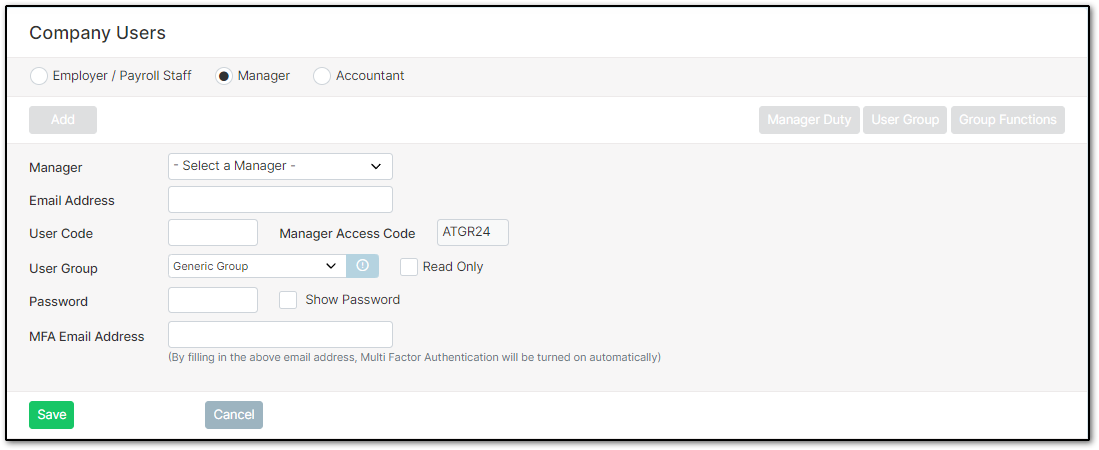1099x450 pixels.
Task: Open Manager Duty settings
Action: [x=809, y=120]
